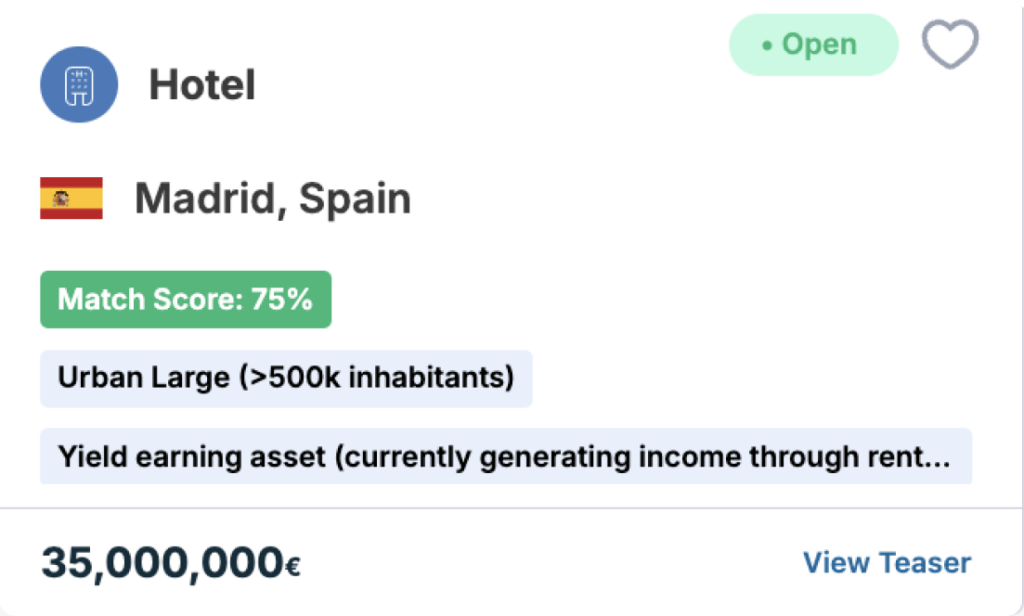
Task: Click the Match Score: 75% badge
Action: (186, 299)
